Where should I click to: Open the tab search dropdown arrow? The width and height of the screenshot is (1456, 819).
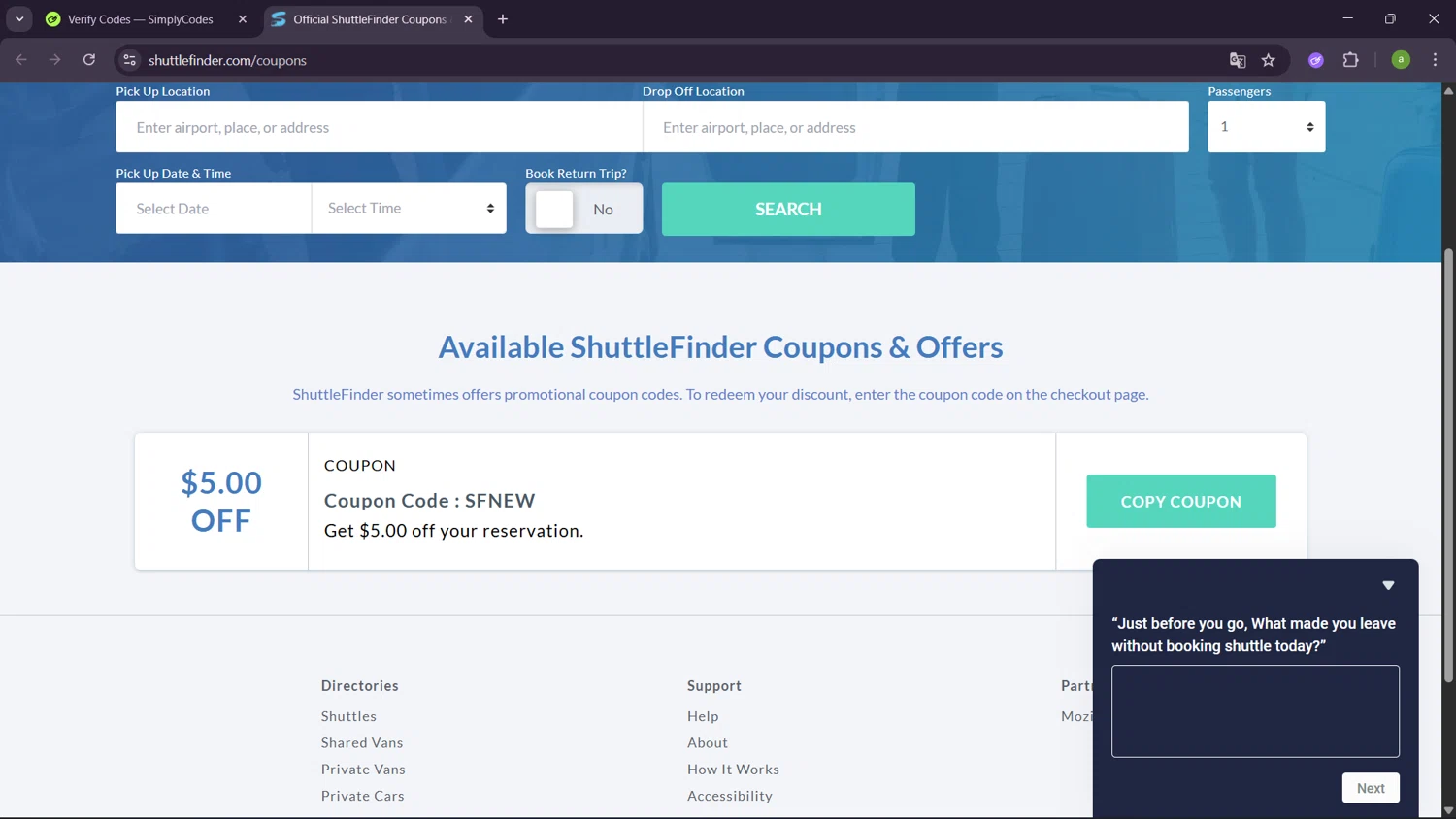19,19
